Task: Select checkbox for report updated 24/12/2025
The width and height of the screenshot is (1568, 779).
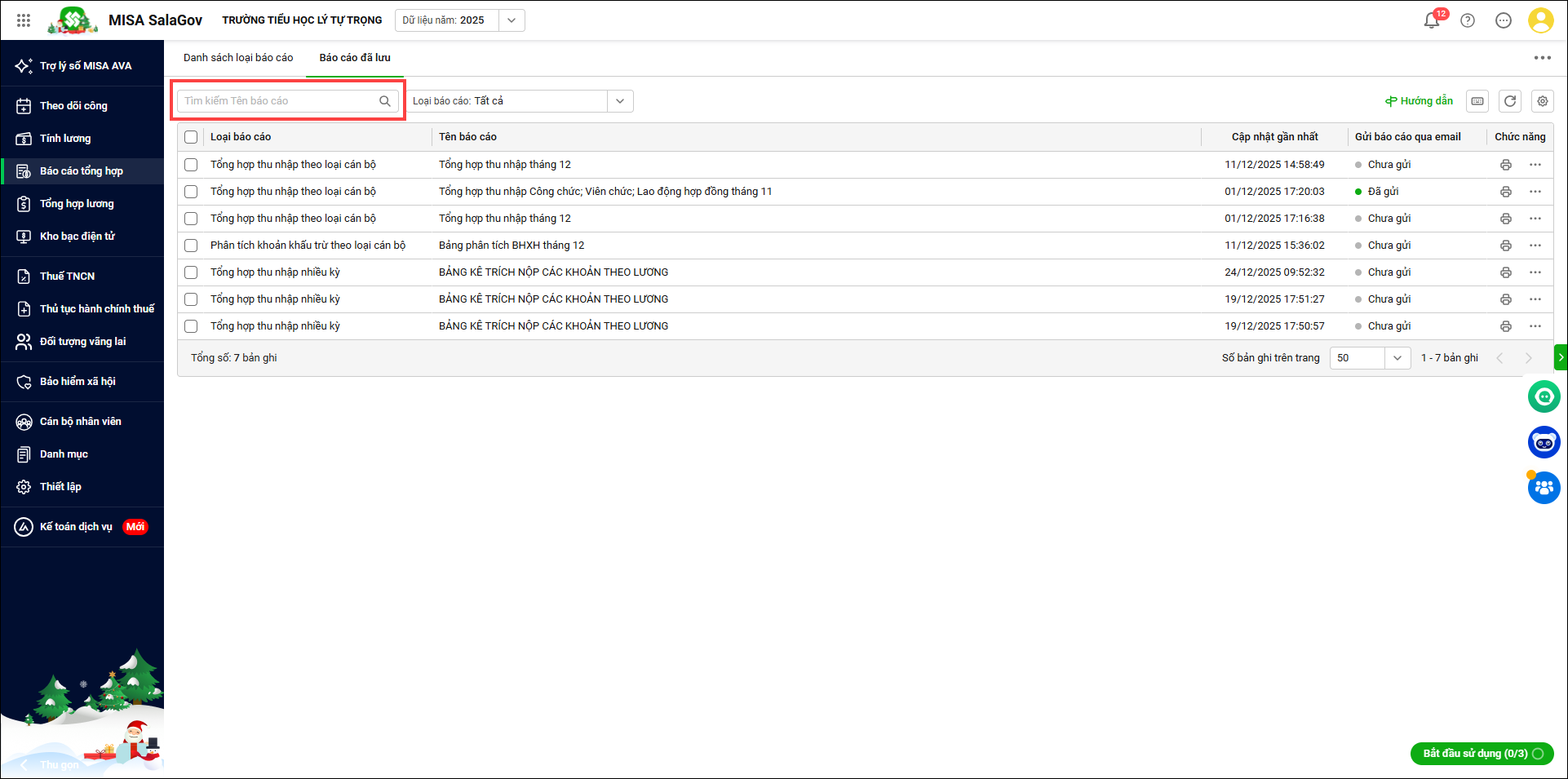Action: click(191, 272)
